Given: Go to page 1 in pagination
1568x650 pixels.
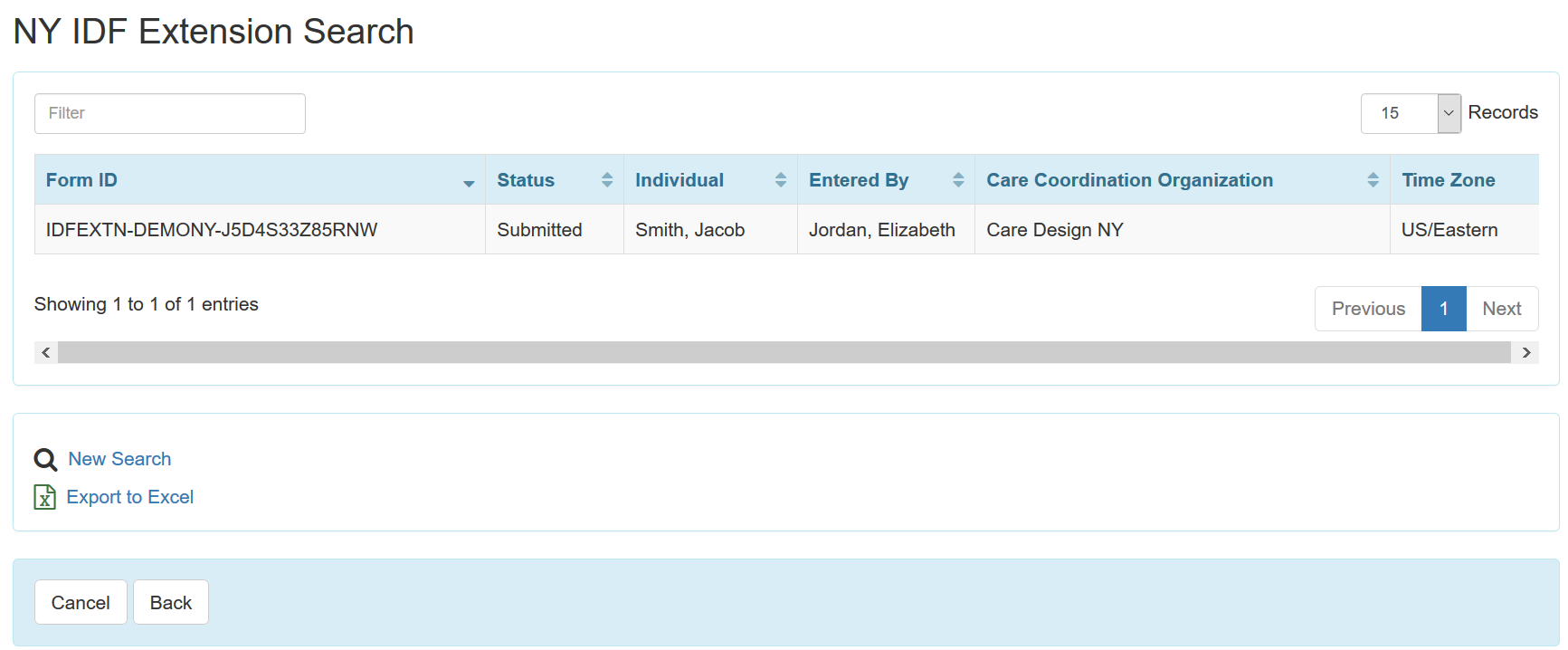Looking at the screenshot, I should pyautogui.click(x=1443, y=309).
